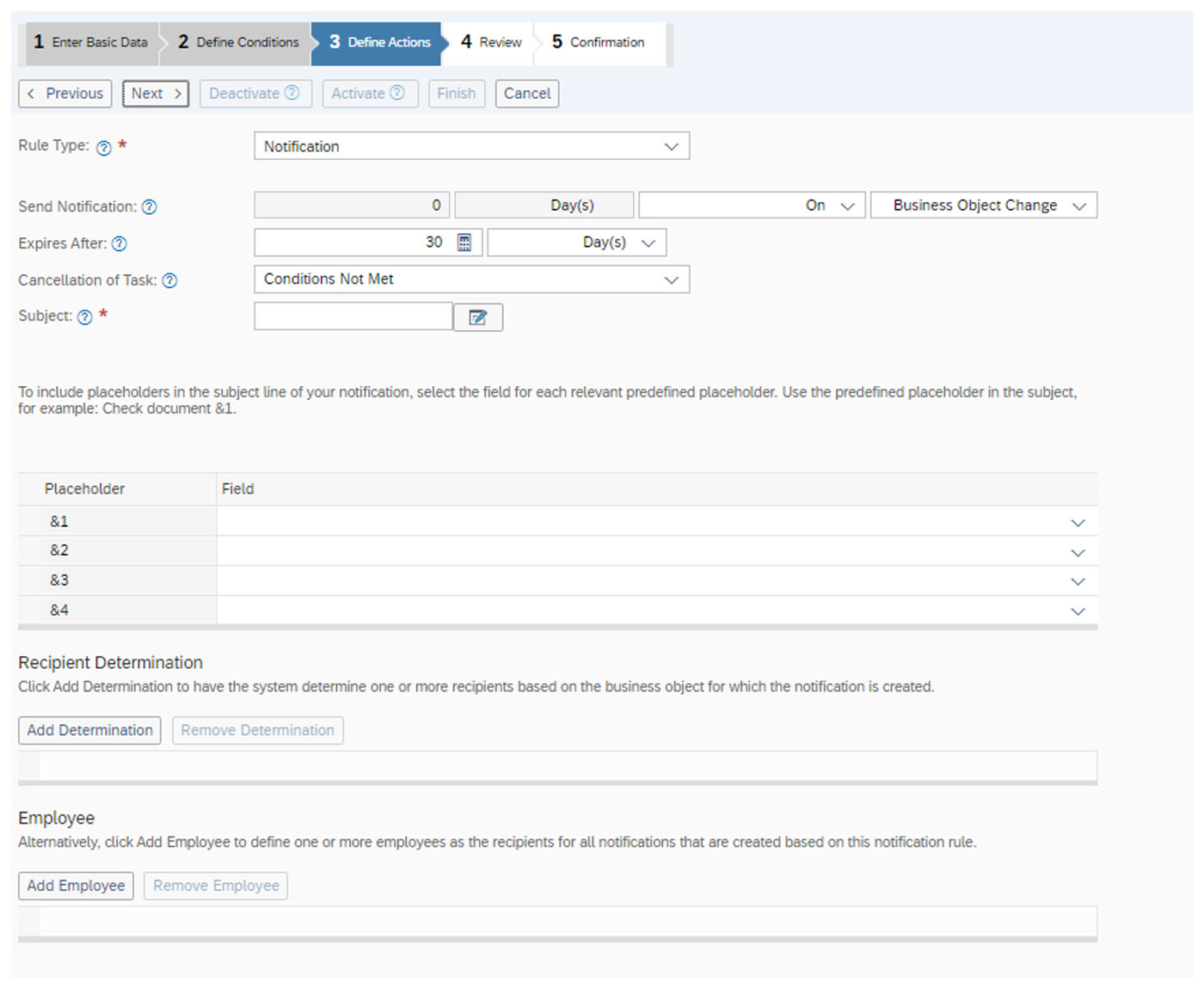This screenshot has height=988, width=1204.
Task: Expand the field dropdown for placeholder &2
Action: [1078, 553]
